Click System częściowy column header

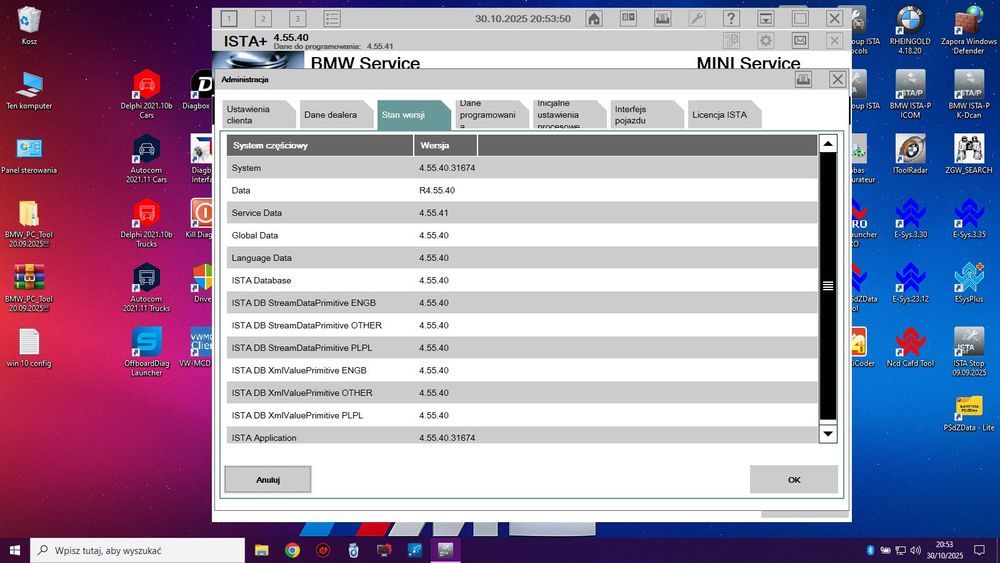[320, 145]
